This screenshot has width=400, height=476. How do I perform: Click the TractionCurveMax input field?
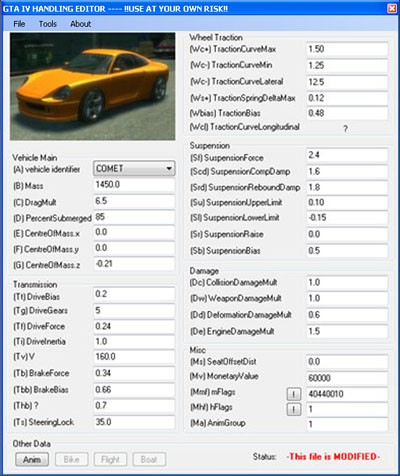[x=347, y=49]
